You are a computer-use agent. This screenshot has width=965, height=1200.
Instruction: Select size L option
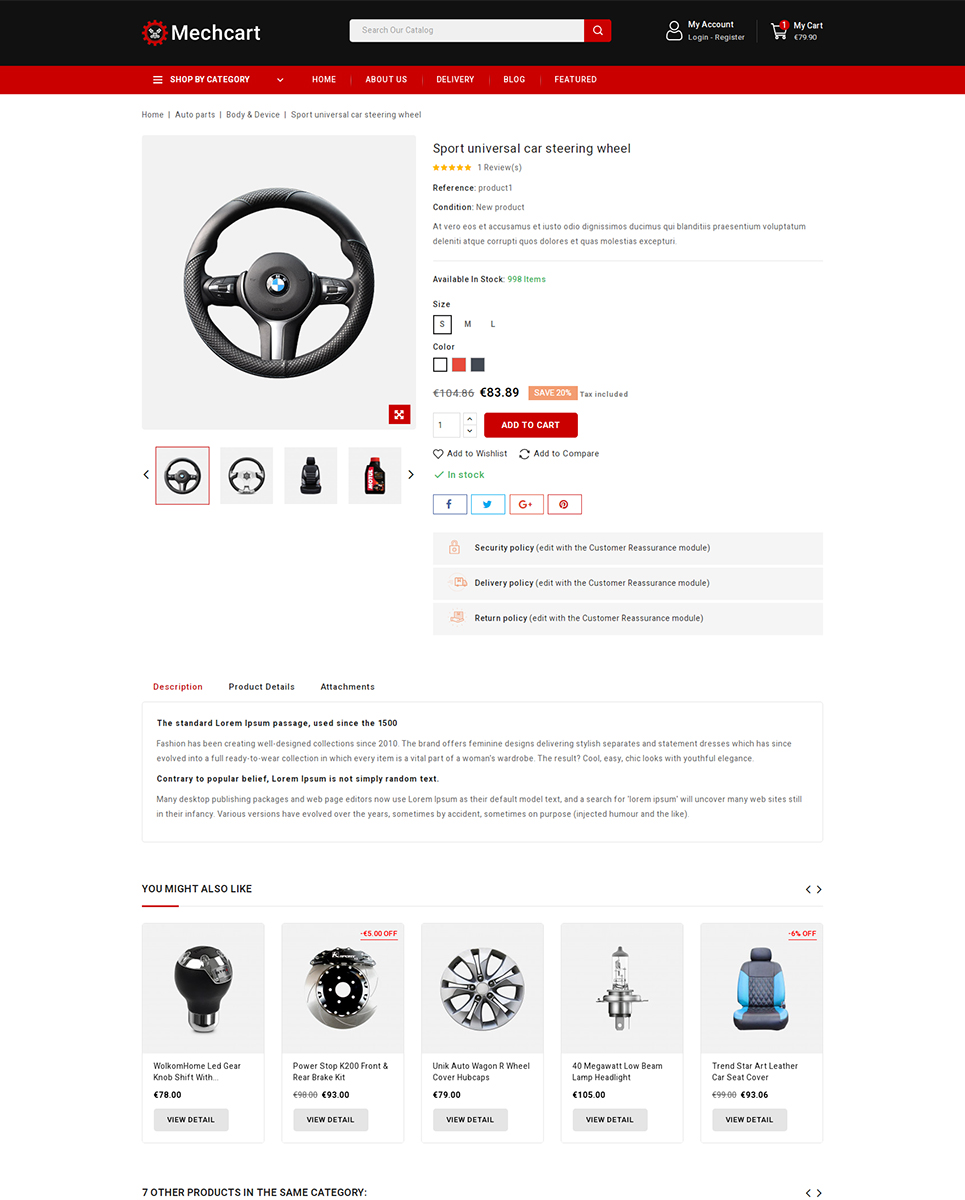(x=492, y=324)
